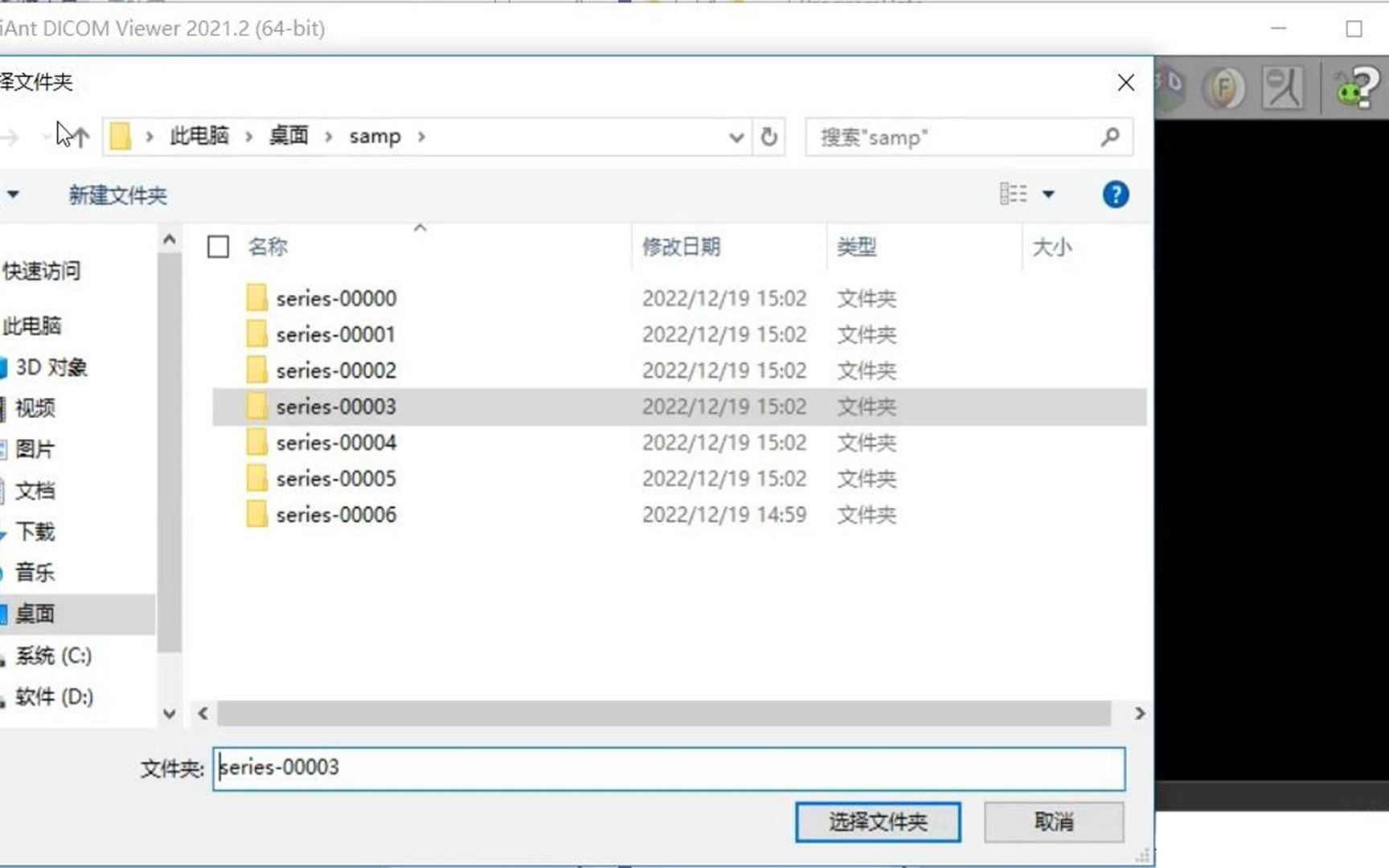1389x868 pixels.
Task: Expand the chevron after 桌面 breadcrumb
Action: 328,137
